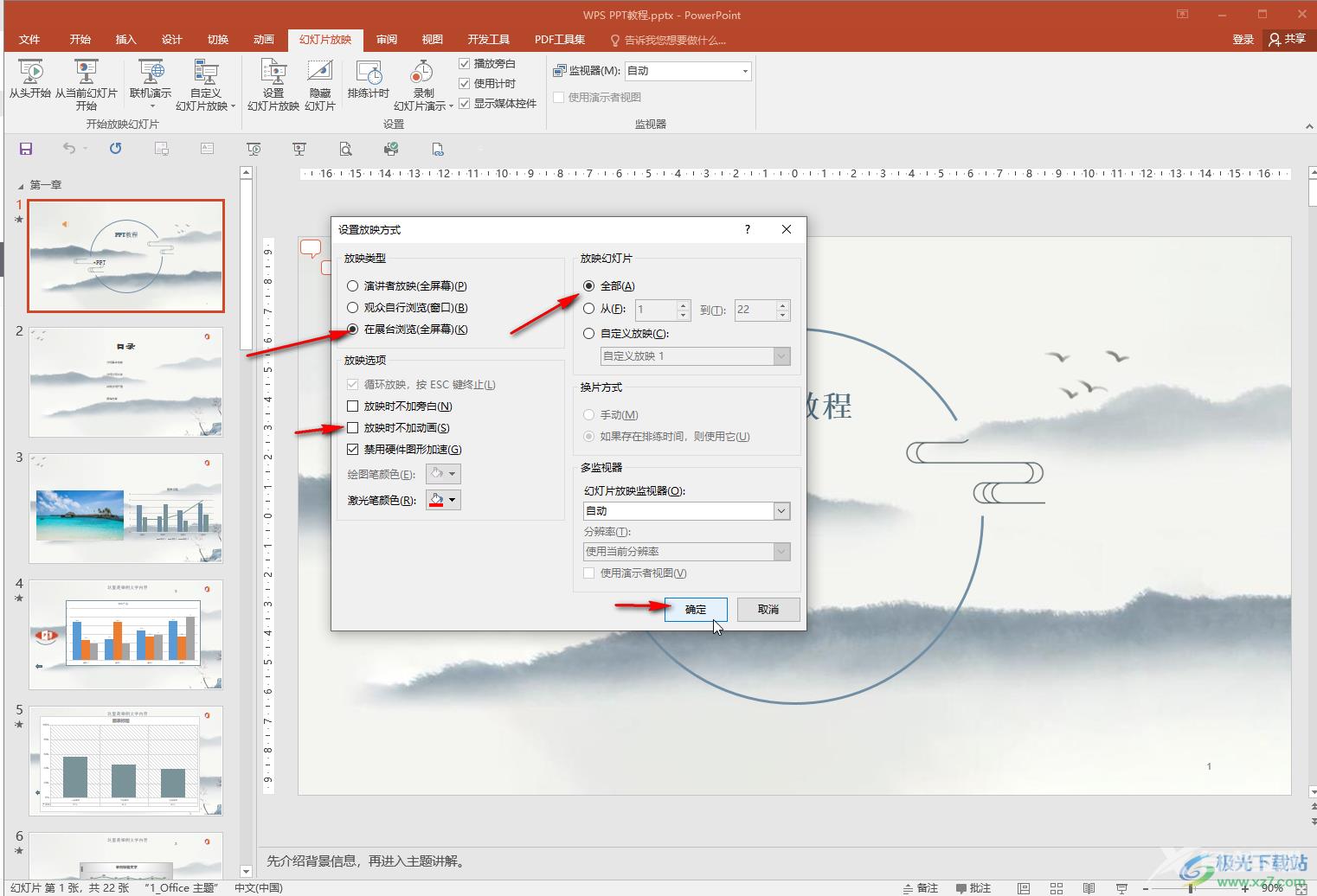Click the 90% zoom level text
Viewport: 1317px width, 896px height.
point(1272,888)
